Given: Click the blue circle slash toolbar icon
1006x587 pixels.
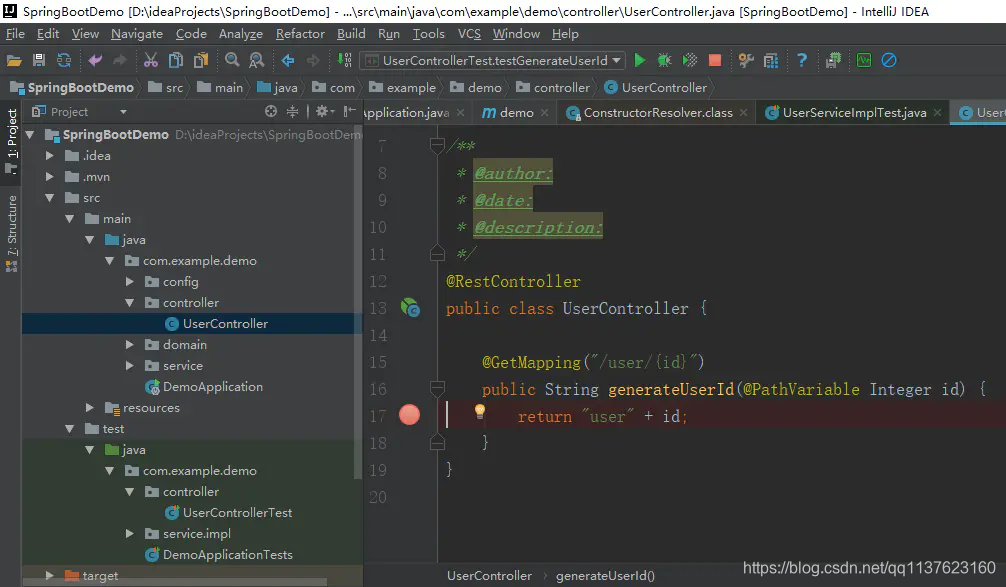Looking at the screenshot, I should [x=889, y=60].
